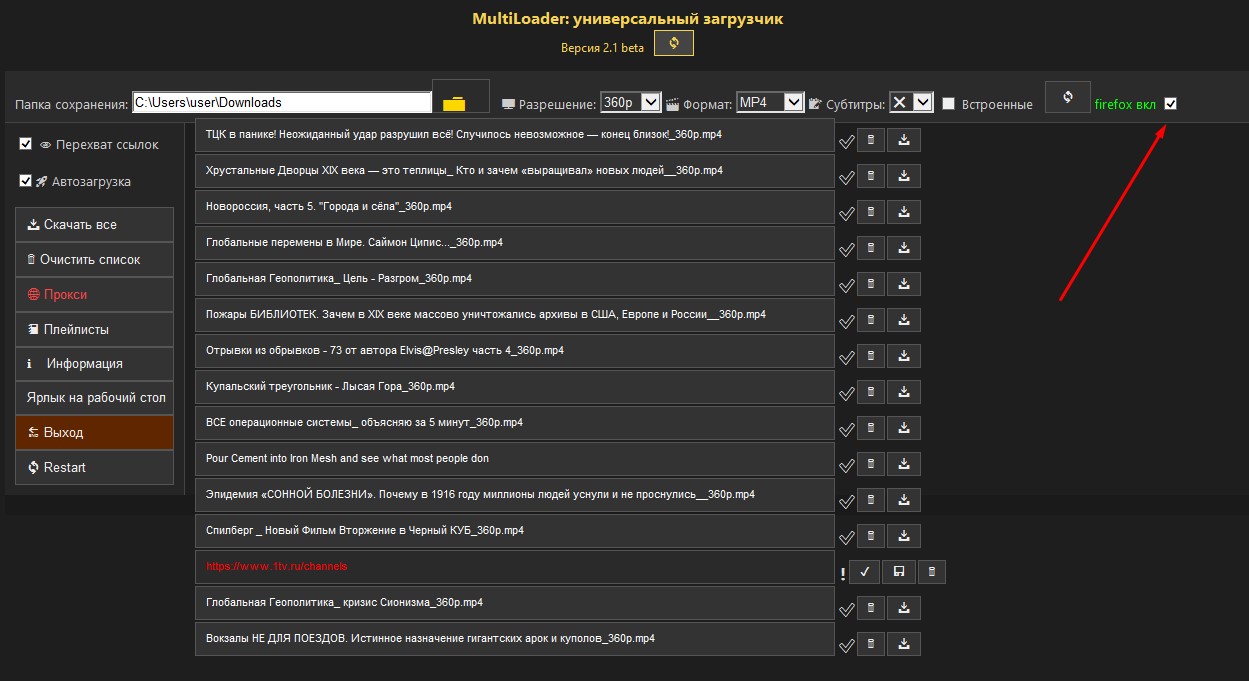This screenshot has width=1249, height=681.
Task: Click the Restart button
Action: tap(95, 468)
